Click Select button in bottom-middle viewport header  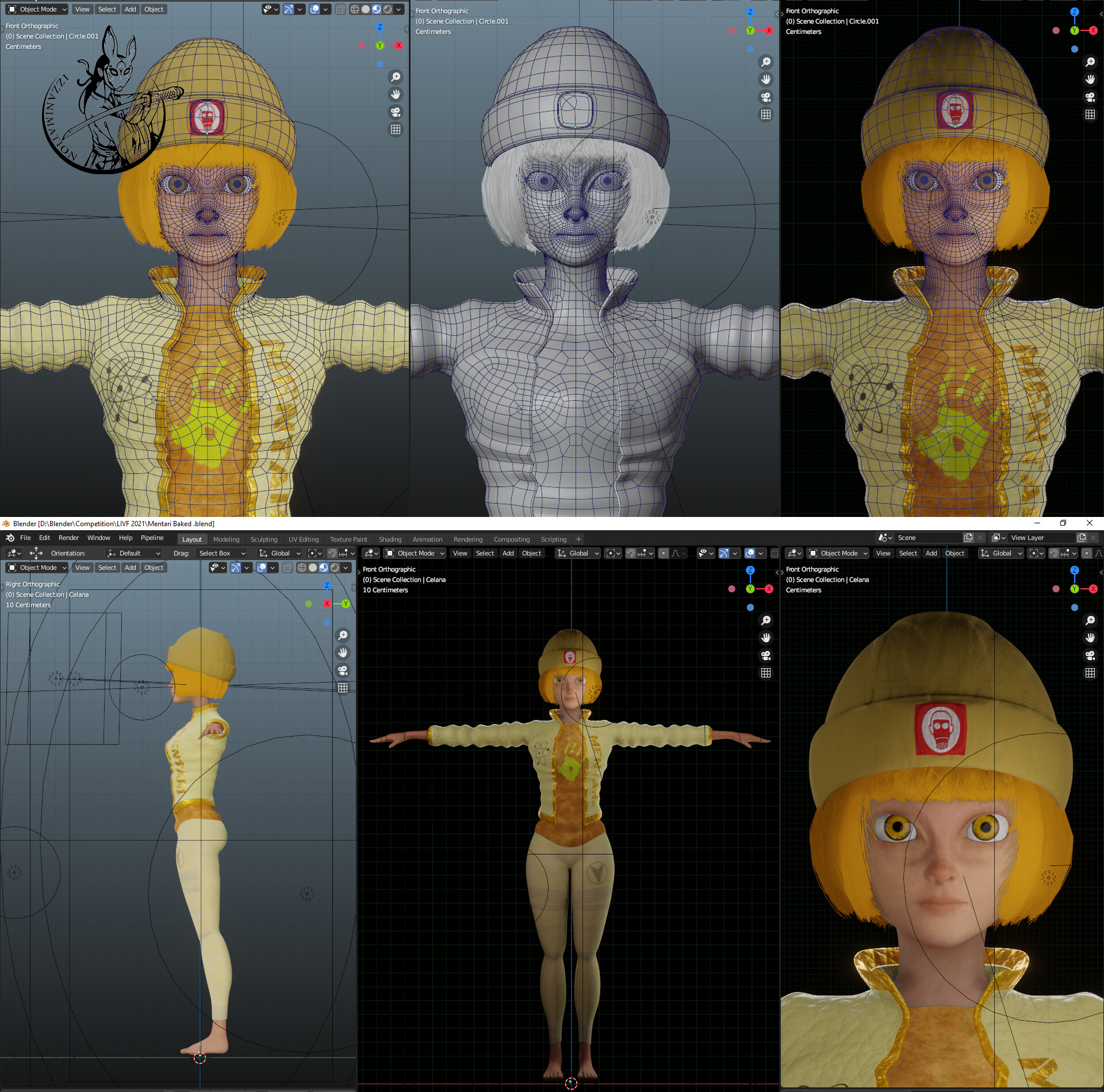485,553
